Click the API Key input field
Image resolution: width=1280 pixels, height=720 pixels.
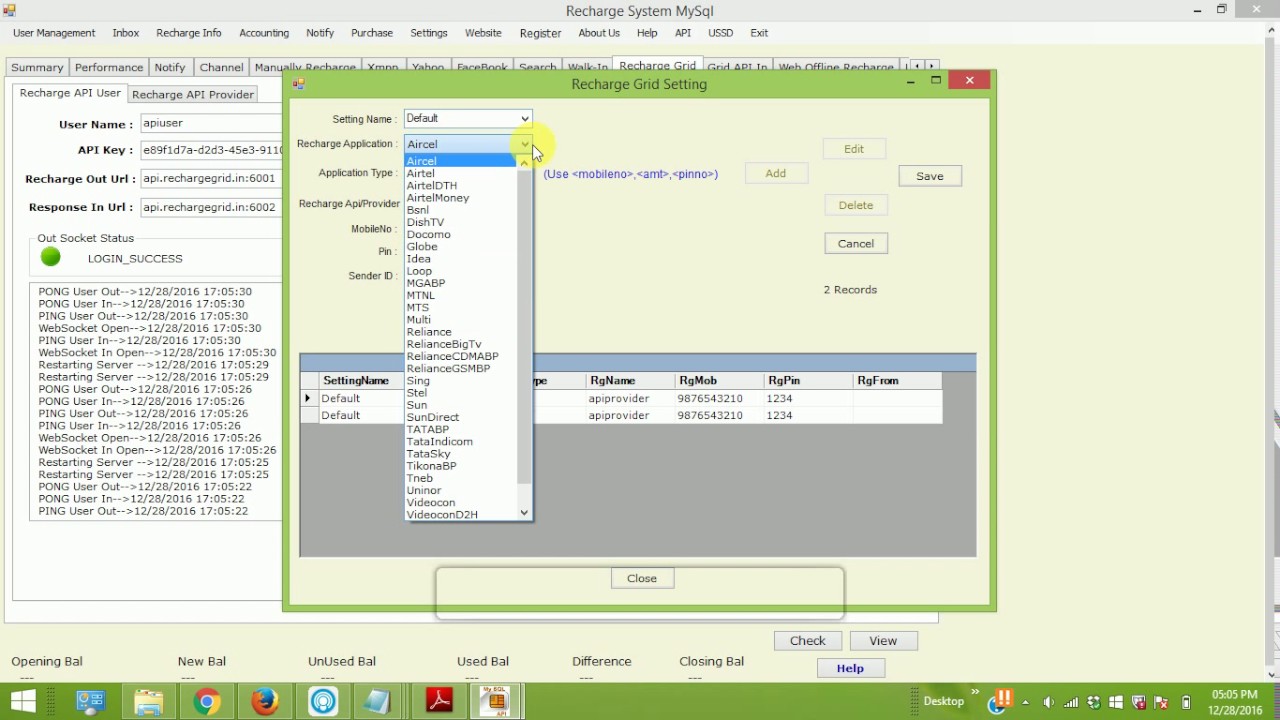[x=211, y=150]
